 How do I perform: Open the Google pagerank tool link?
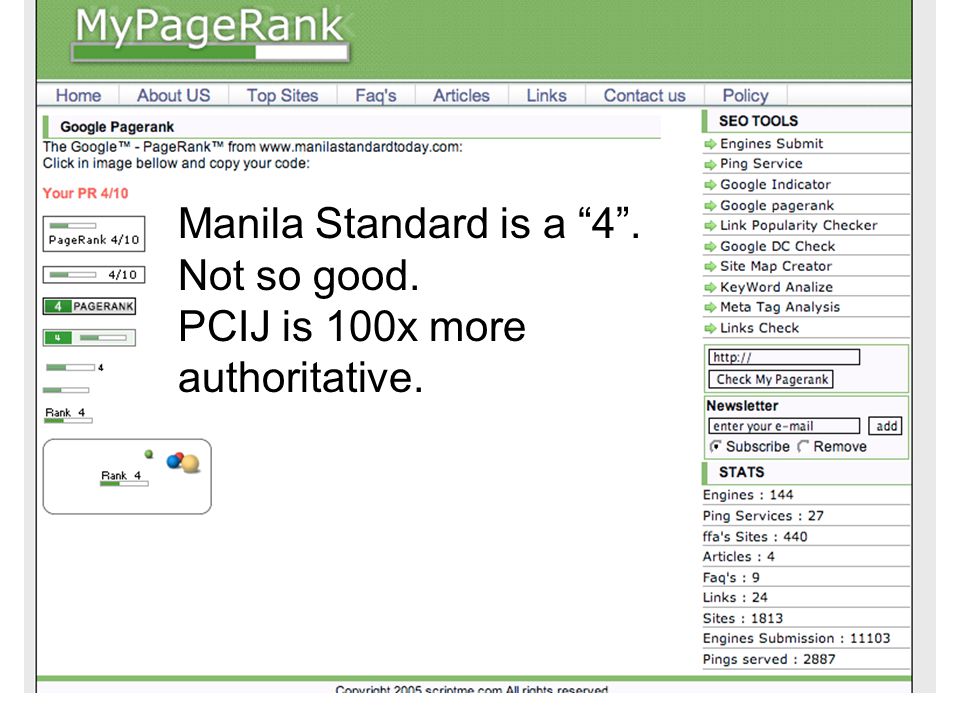[x=777, y=206]
